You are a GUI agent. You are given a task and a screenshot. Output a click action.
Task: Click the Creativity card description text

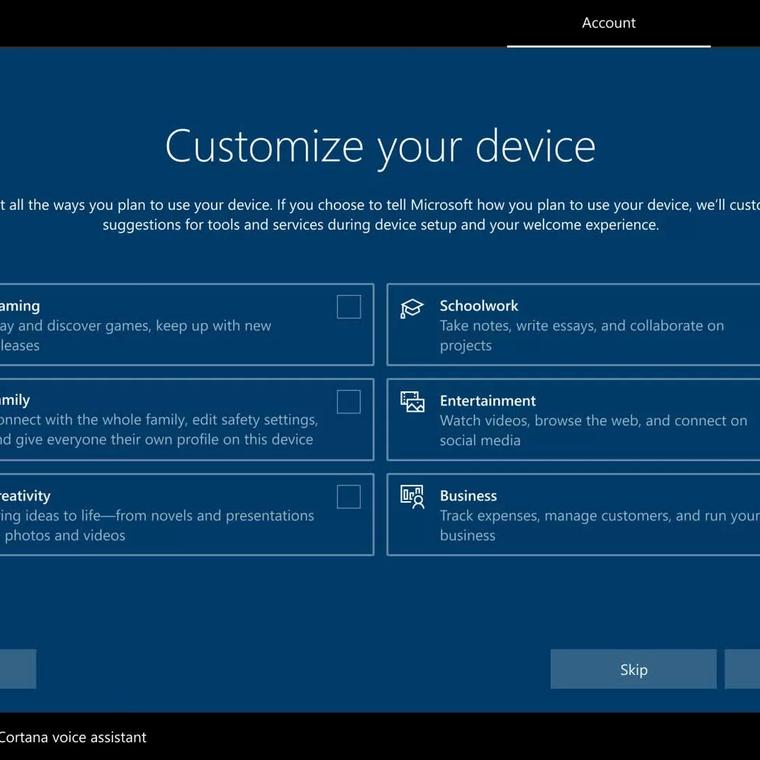pyautogui.click(x=157, y=525)
